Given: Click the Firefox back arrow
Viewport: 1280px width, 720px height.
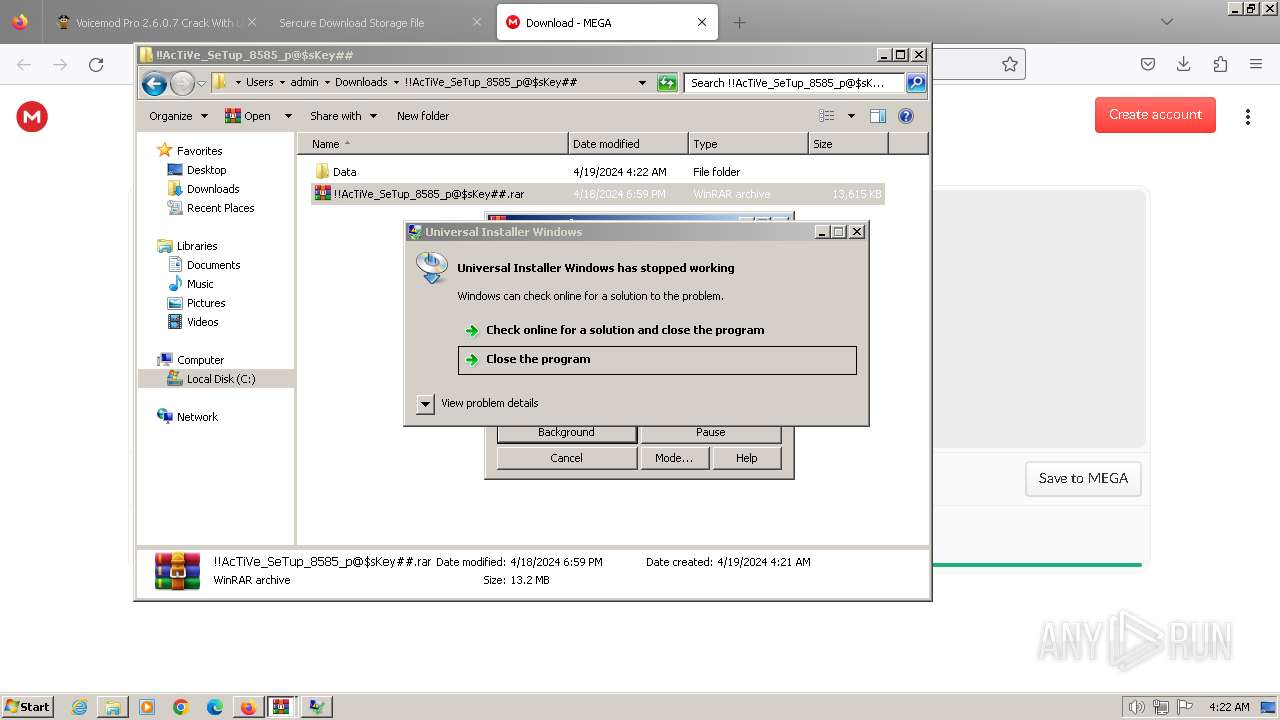Looking at the screenshot, I should pos(24,65).
